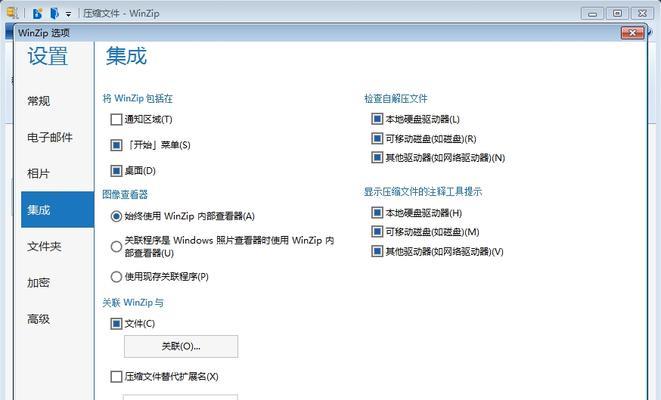The height and width of the screenshot is (400, 661).
Task: Select the highlighted 集成 tab
Action: 57,209
